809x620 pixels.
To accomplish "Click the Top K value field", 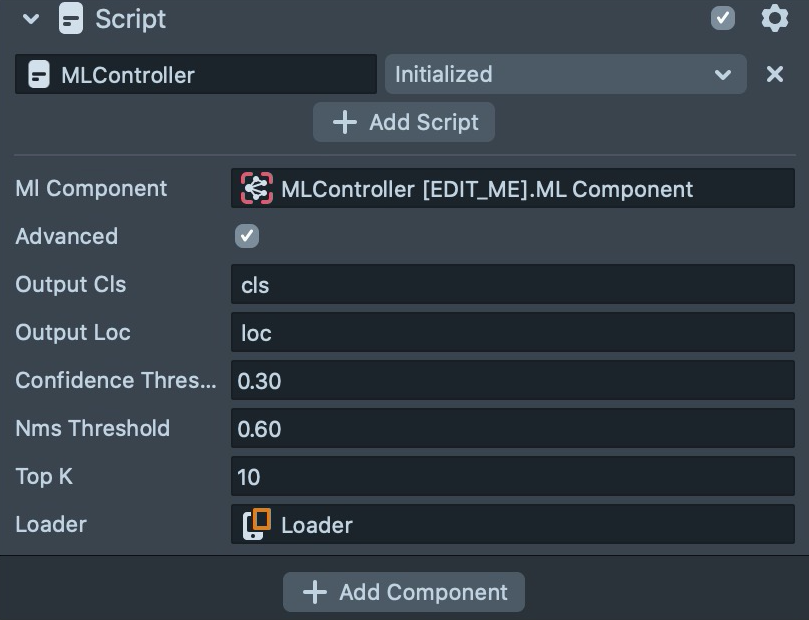I will tap(512, 477).
